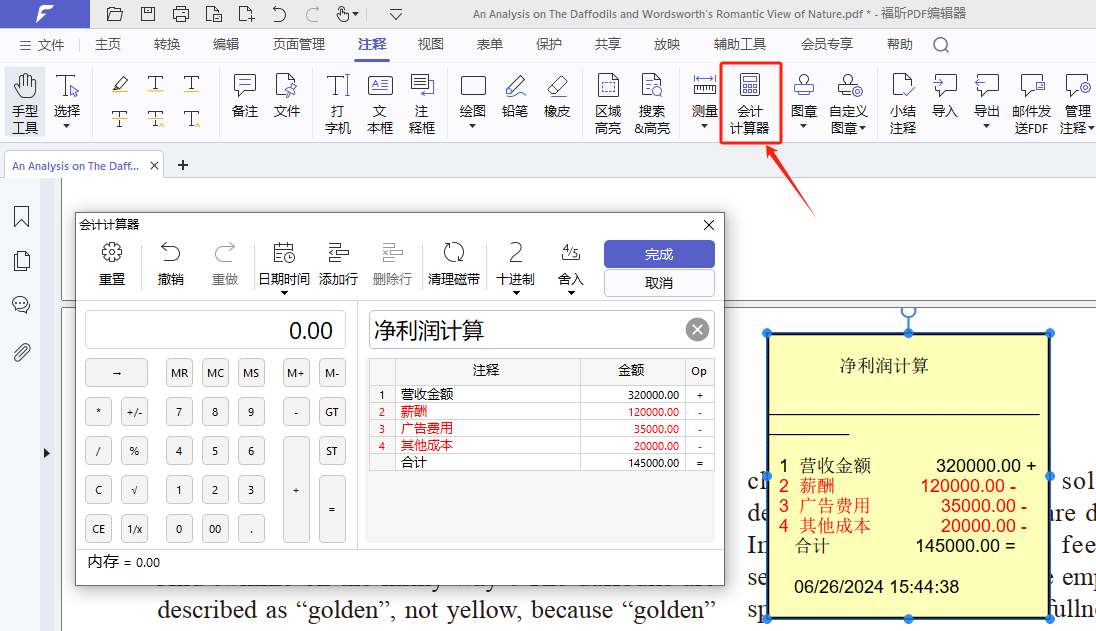Open the 舍入 rounding dropdown
This screenshot has width=1096, height=631.
pyautogui.click(x=571, y=264)
